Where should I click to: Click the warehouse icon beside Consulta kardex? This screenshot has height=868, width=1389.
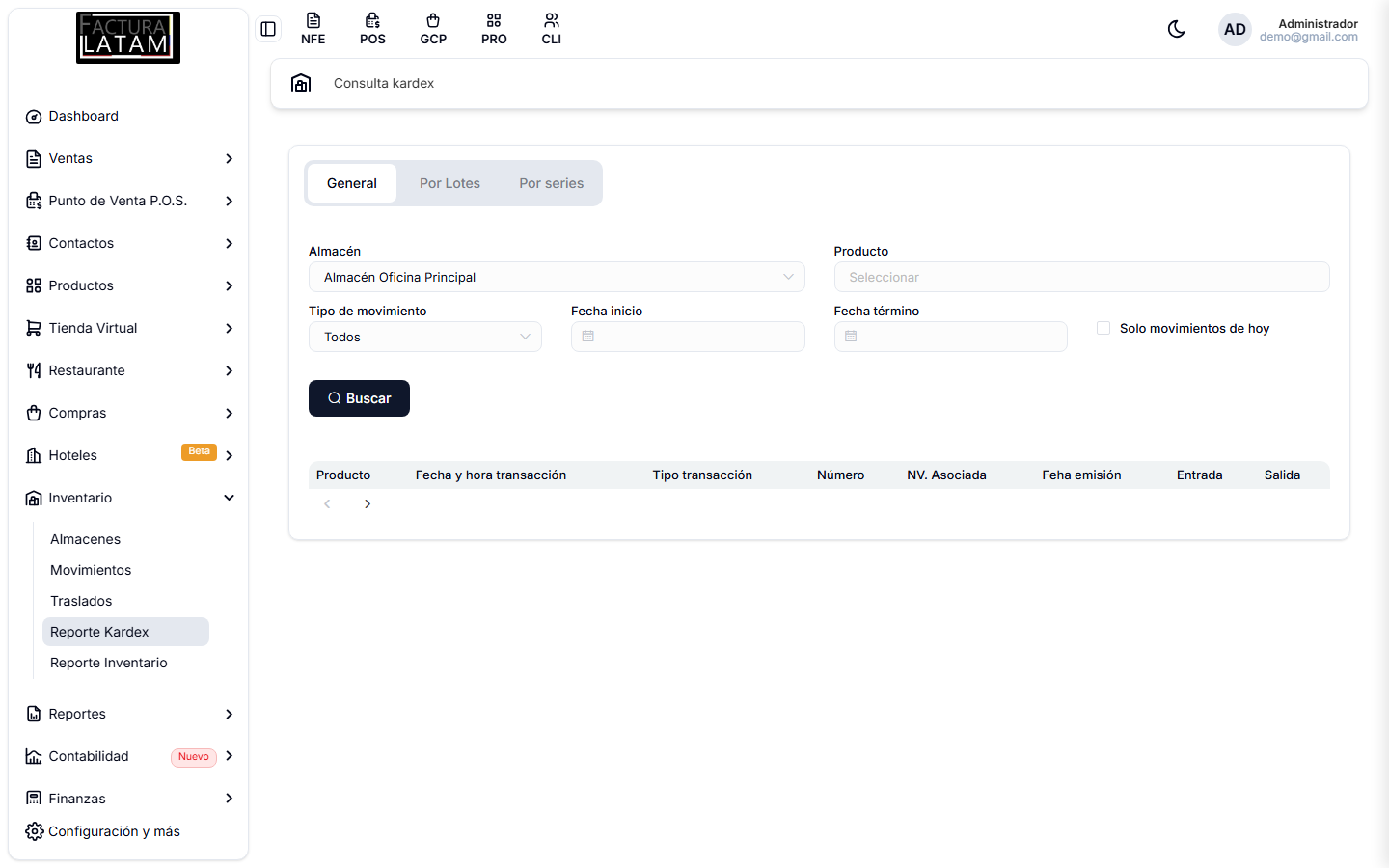click(x=301, y=83)
